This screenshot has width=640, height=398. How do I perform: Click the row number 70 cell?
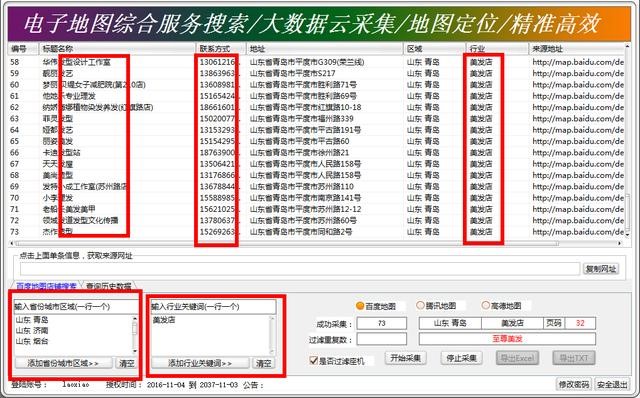pyautogui.click(x=15, y=198)
